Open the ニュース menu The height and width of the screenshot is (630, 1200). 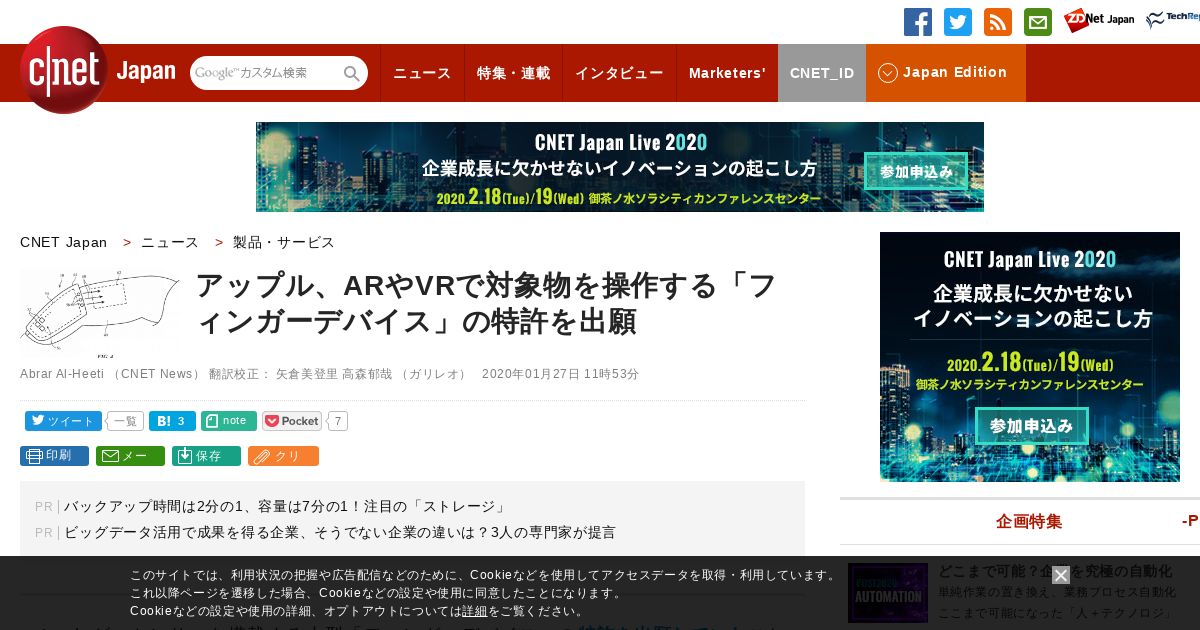click(x=422, y=73)
